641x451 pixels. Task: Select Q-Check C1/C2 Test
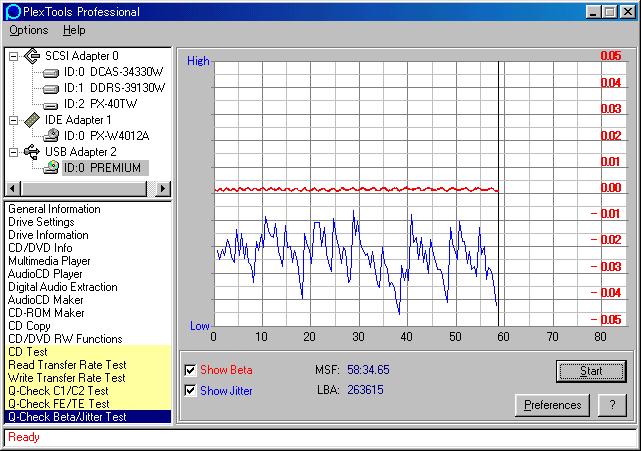[x=88, y=391]
